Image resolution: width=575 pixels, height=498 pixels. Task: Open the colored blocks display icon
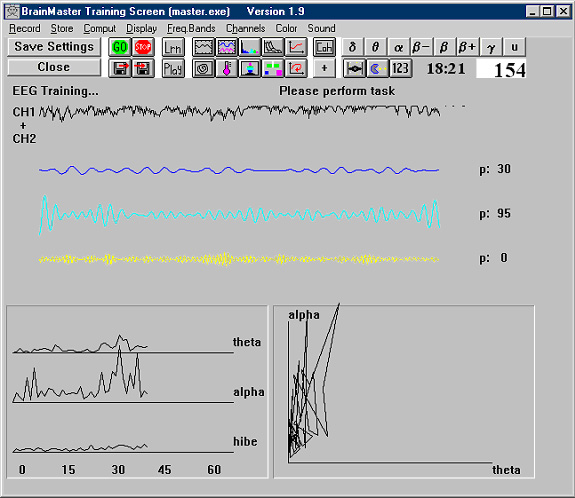(x=273, y=68)
